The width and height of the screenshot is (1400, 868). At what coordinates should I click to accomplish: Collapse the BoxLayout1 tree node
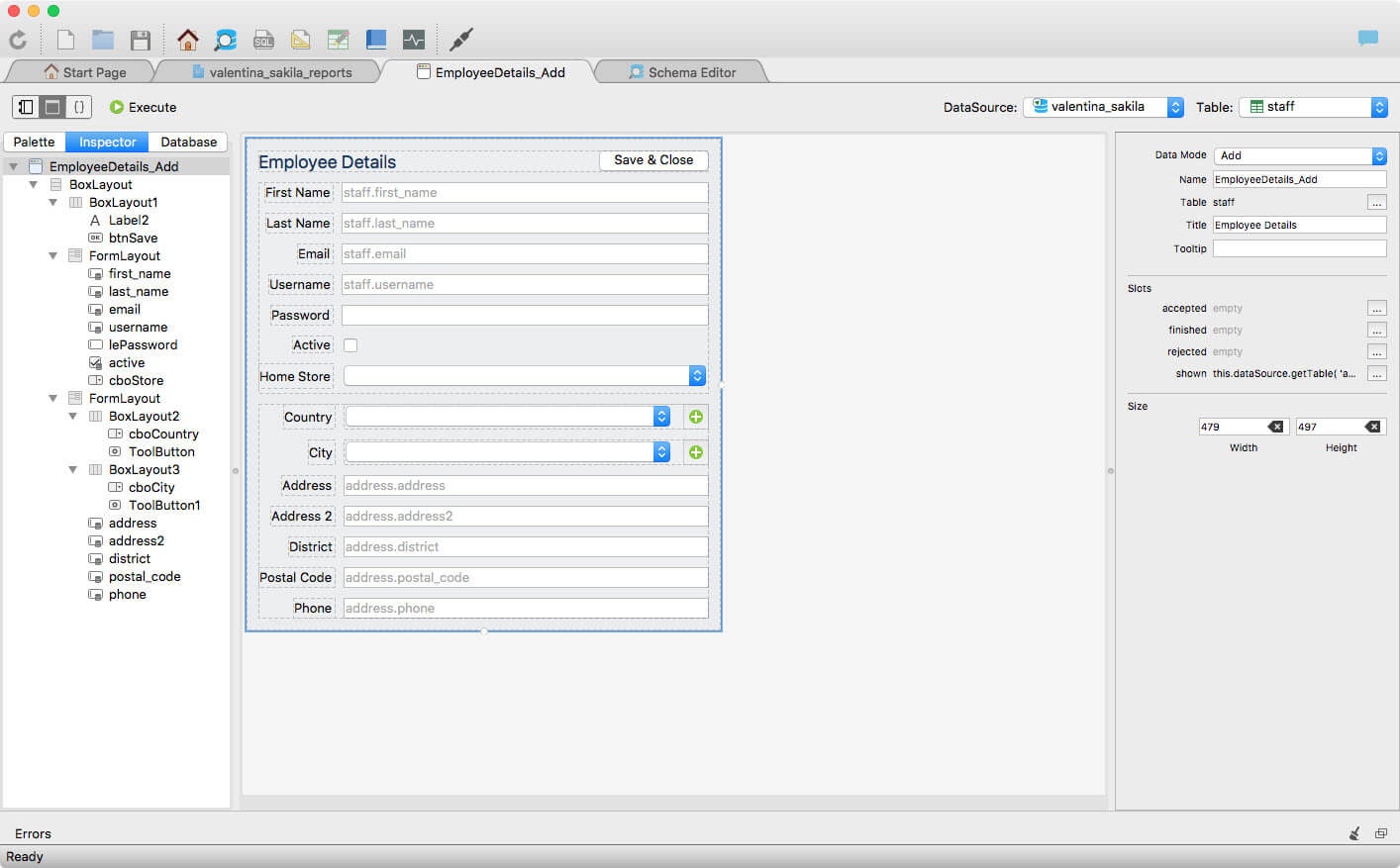52,203
